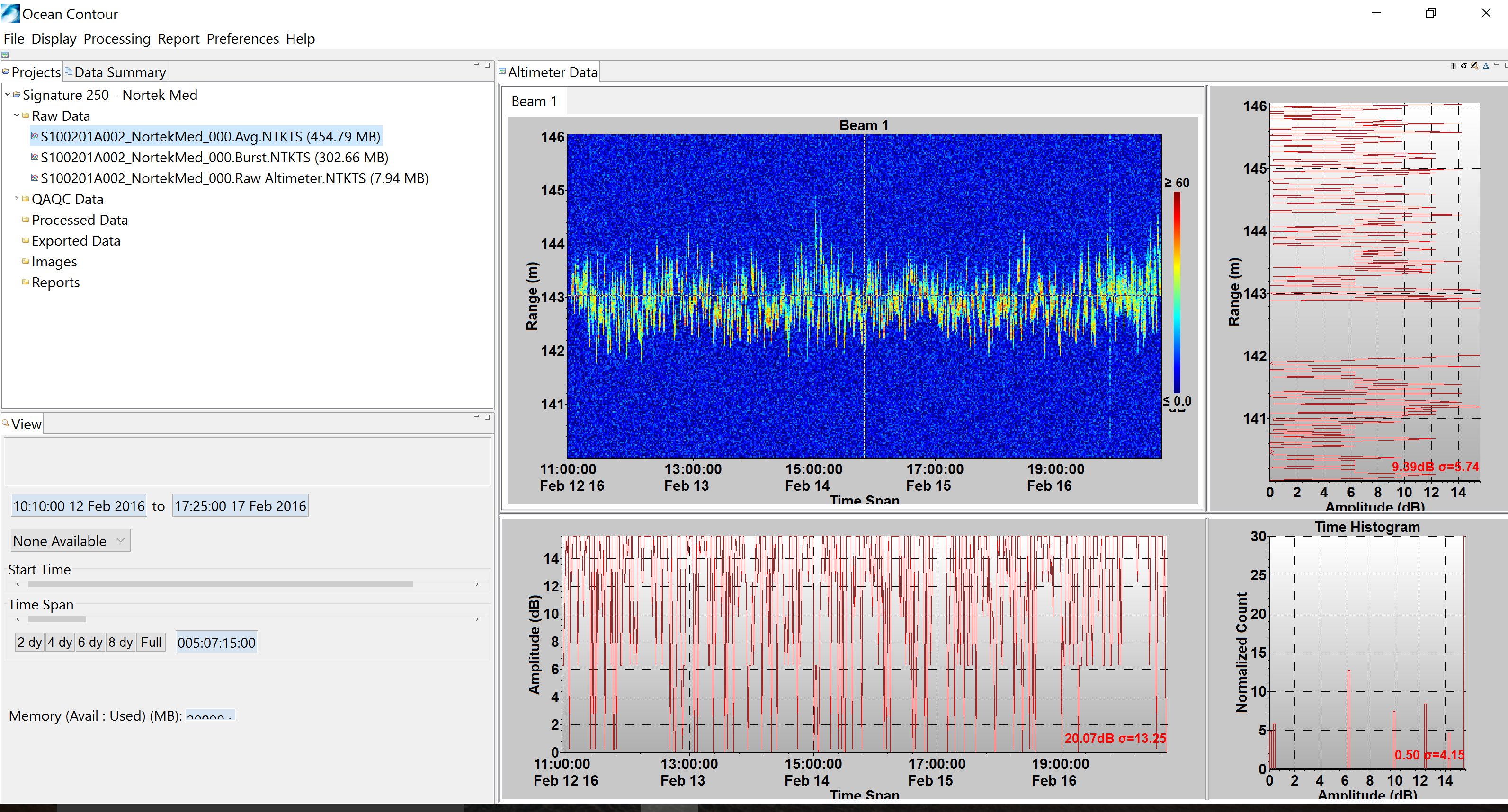This screenshot has width=1508, height=812.
Task: Expand the QAQC Data folder
Action: 17,199
